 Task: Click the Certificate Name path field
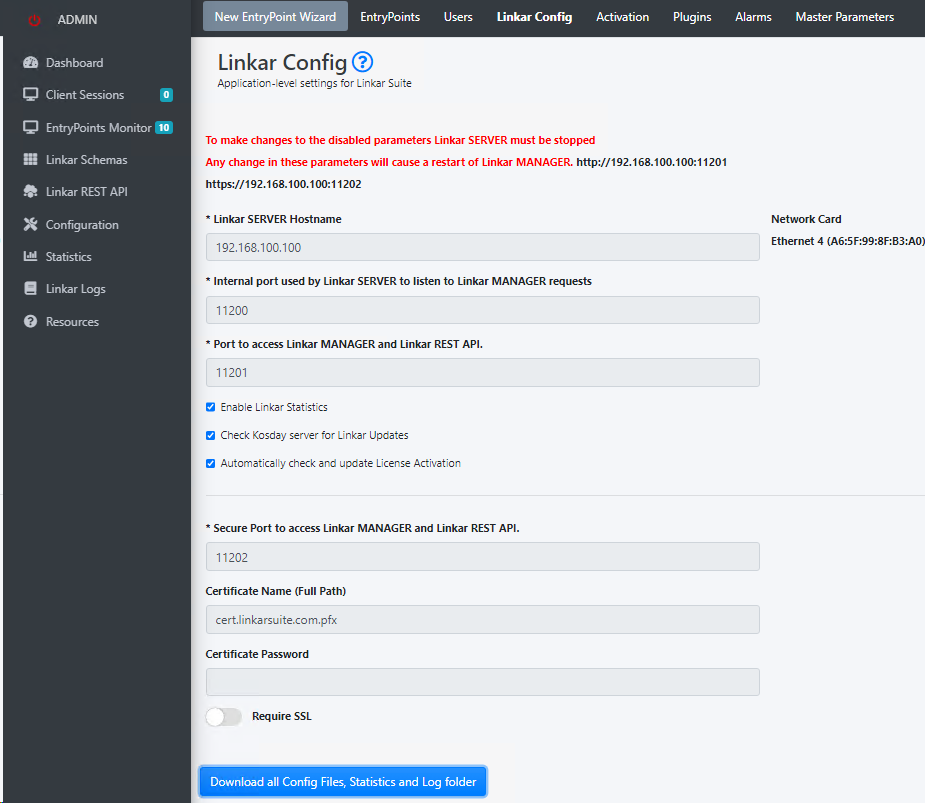tap(483, 620)
